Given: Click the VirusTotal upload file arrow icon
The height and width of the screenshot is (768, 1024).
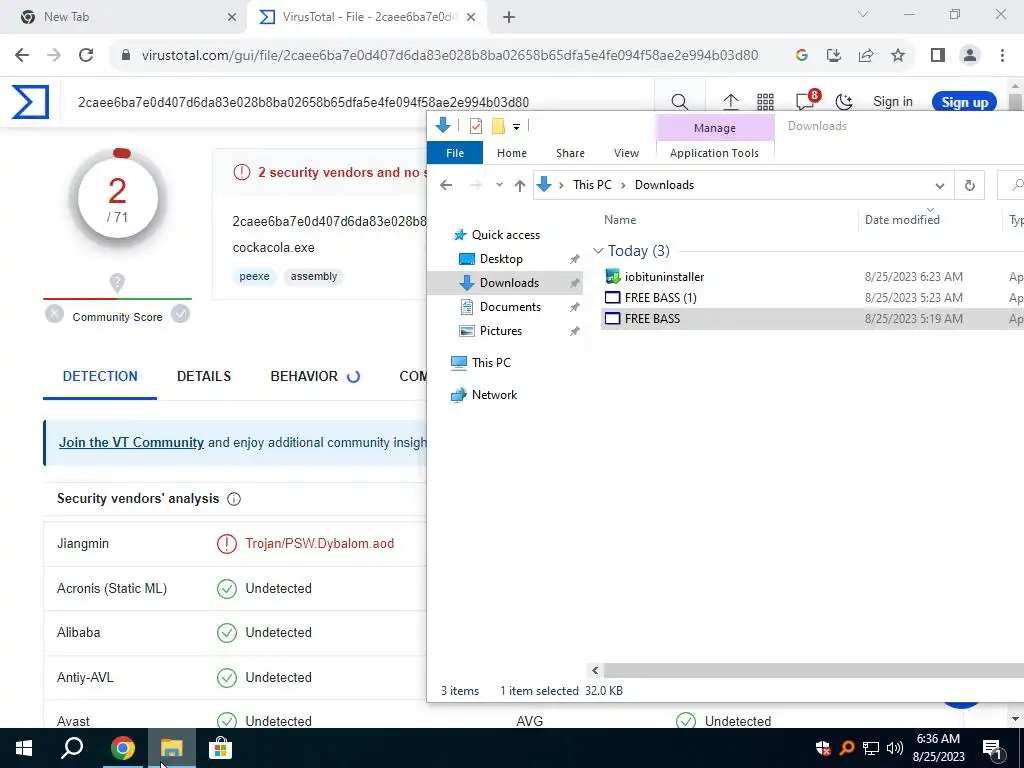Looking at the screenshot, I should tap(730, 102).
